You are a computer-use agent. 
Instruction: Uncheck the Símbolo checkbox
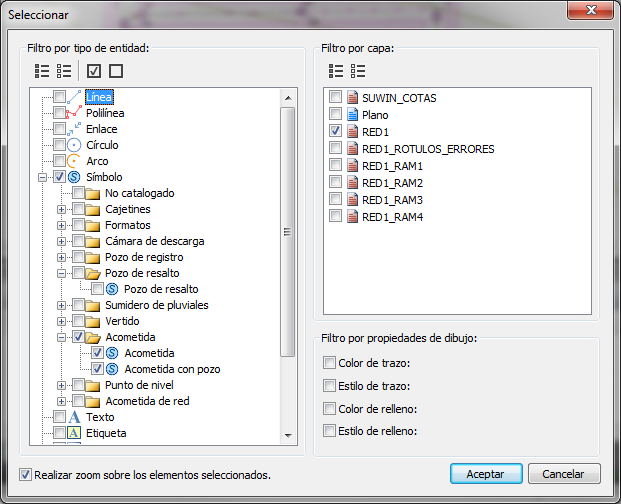[60, 177]
